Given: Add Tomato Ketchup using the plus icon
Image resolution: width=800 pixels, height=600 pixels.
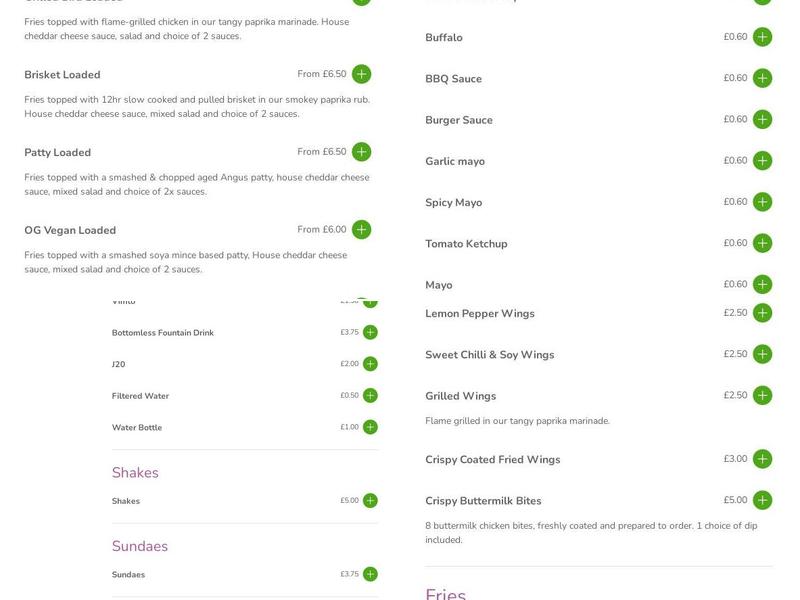Looking at the screenshot, I should coord(763,242).
